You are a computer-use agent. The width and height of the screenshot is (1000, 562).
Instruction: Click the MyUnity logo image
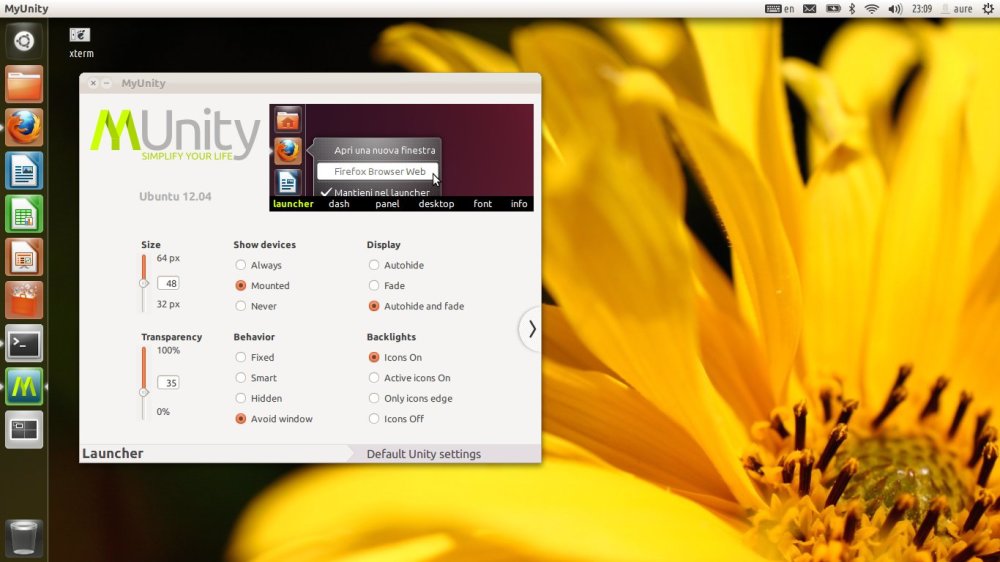(175, 135)
